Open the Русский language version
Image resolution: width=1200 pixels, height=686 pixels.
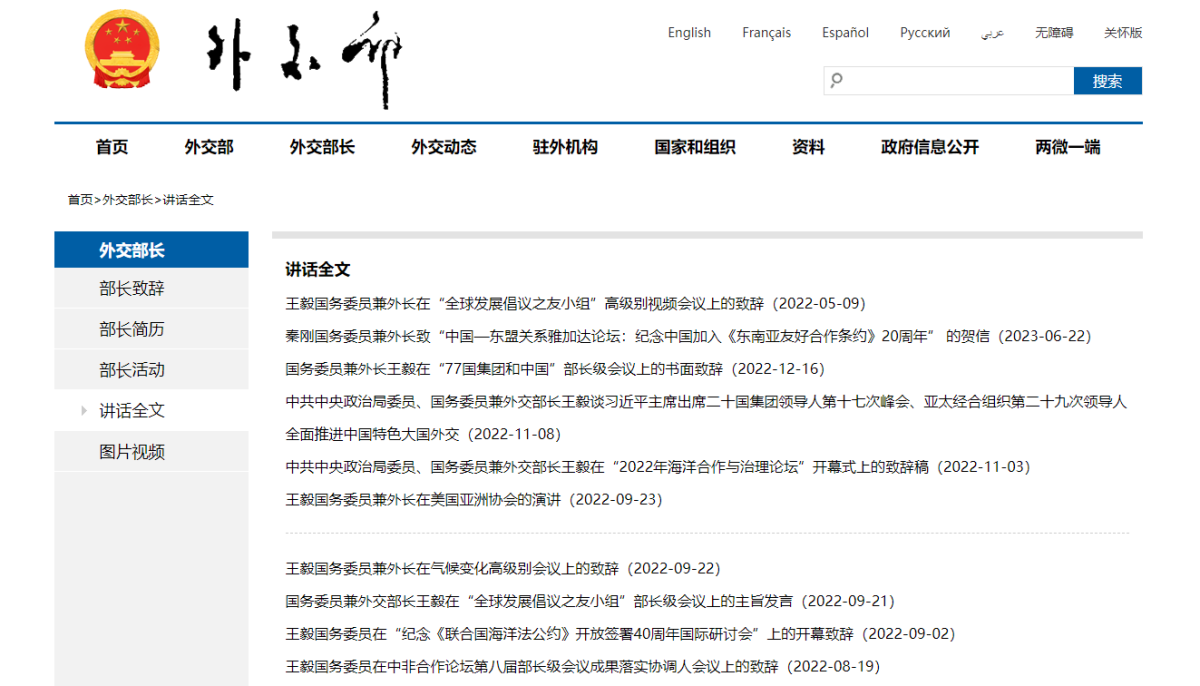(x=924, y=33)
